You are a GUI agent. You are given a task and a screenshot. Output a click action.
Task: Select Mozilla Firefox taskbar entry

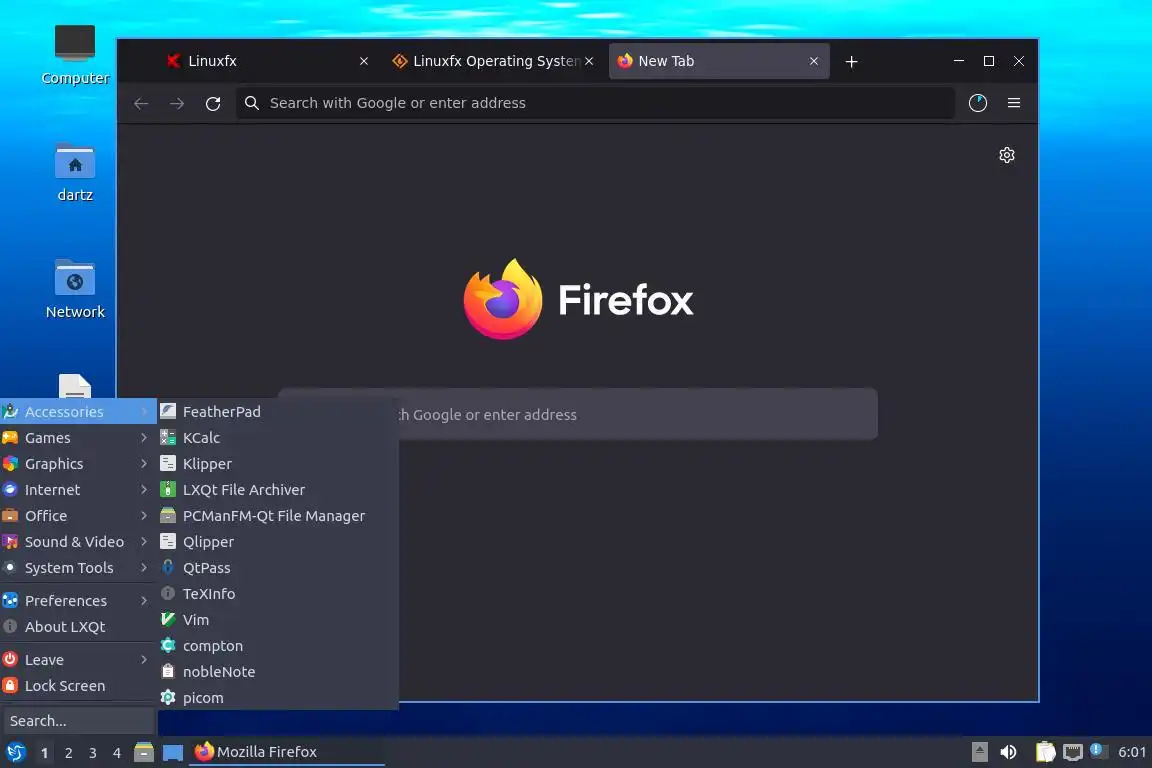tap(287, 753)
